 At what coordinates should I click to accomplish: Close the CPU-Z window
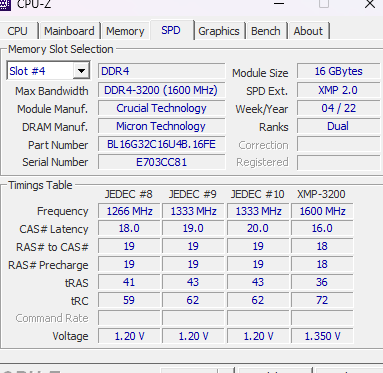point(370,4)
